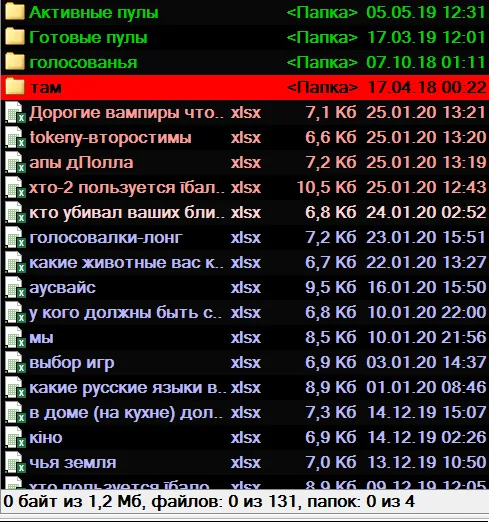Select the Готовые пулы folder name
The width and height of the screenshot is (489, 522).
tap(88, 37)
